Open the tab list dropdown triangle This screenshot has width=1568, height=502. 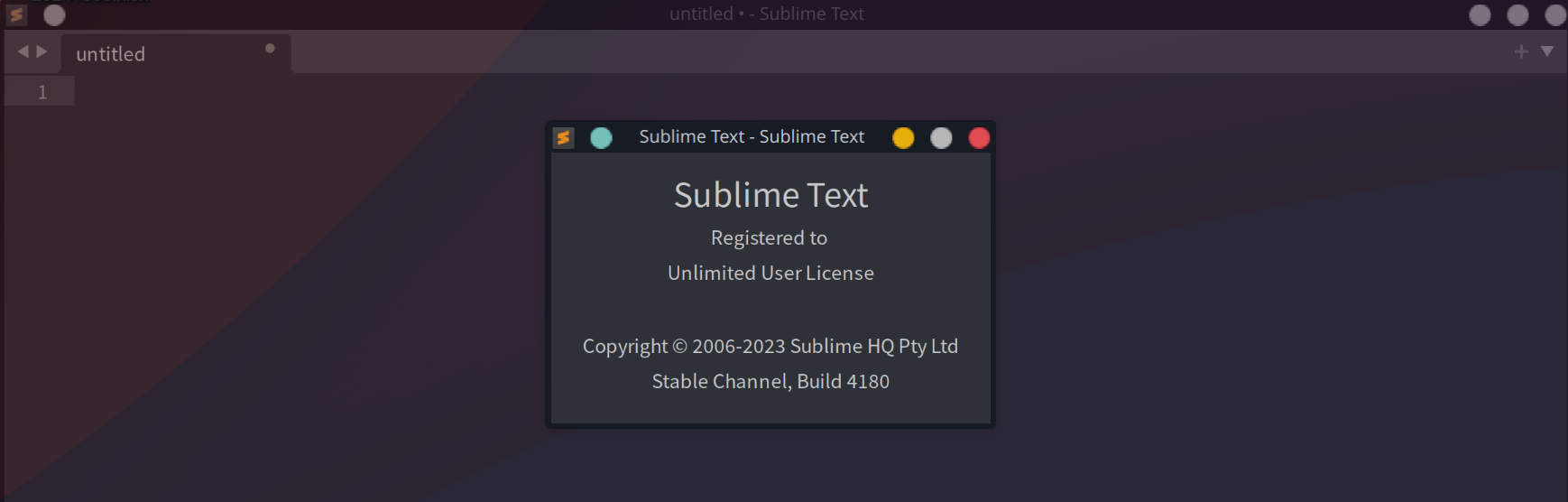coord(1547,51)
